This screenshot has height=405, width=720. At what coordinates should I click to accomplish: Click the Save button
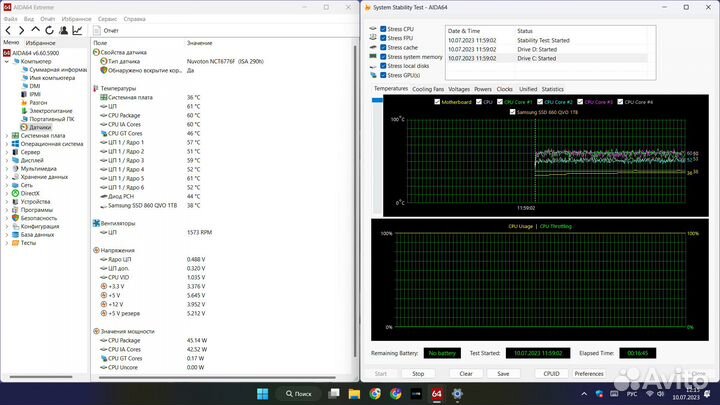(x=503, y=374)
